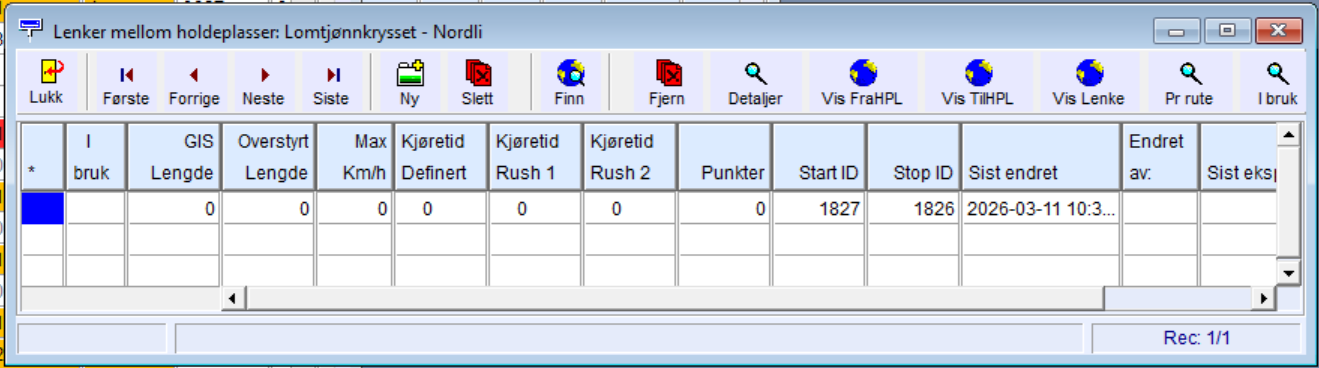Click the Rec: 1/1 status indicator
The width and height of the screenshot is (1319, 368).
[1196, 338]
